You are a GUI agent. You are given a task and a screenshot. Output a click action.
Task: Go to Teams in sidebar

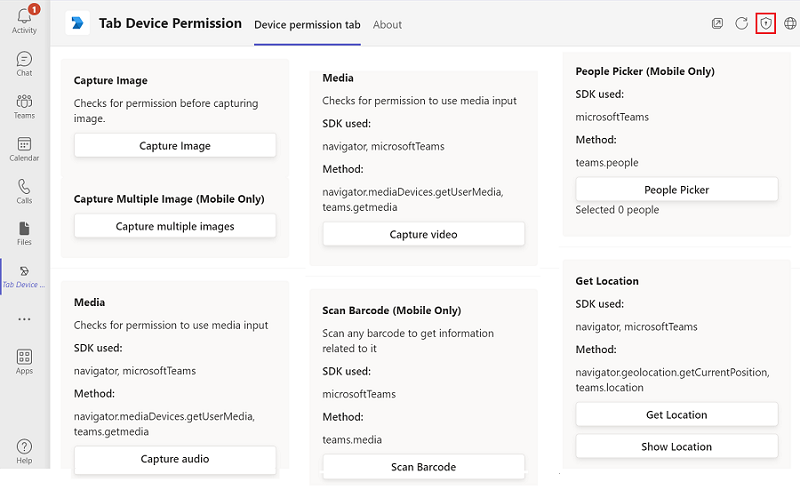[x=24, y=106]
